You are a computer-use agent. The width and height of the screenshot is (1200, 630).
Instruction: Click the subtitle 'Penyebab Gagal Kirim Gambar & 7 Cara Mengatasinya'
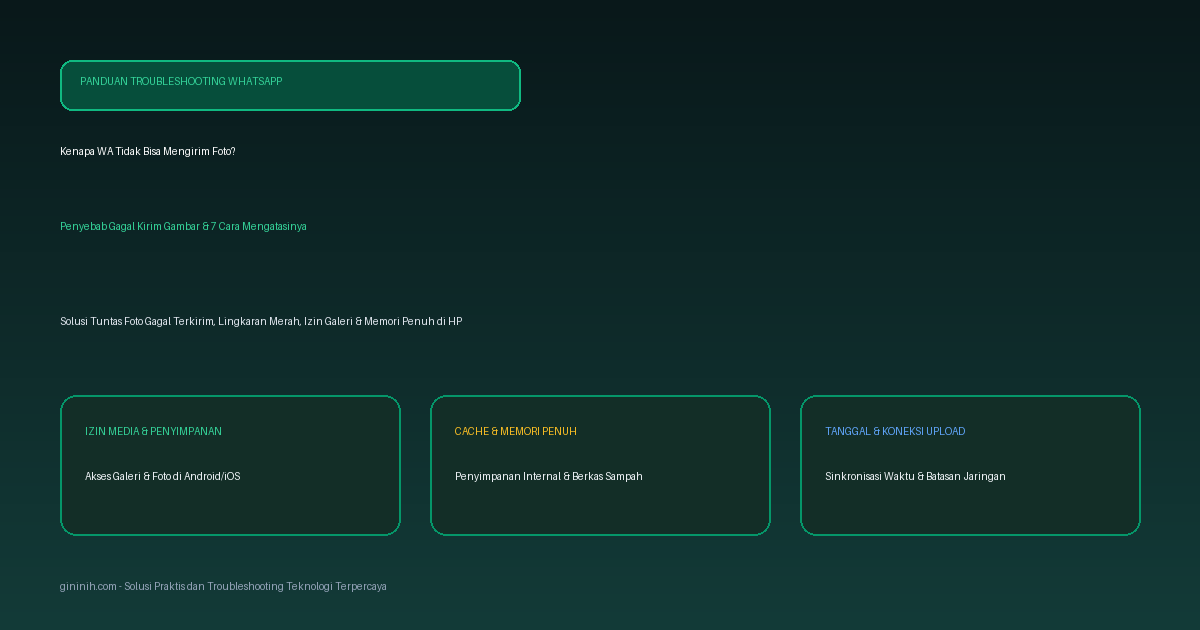(183, 226)
